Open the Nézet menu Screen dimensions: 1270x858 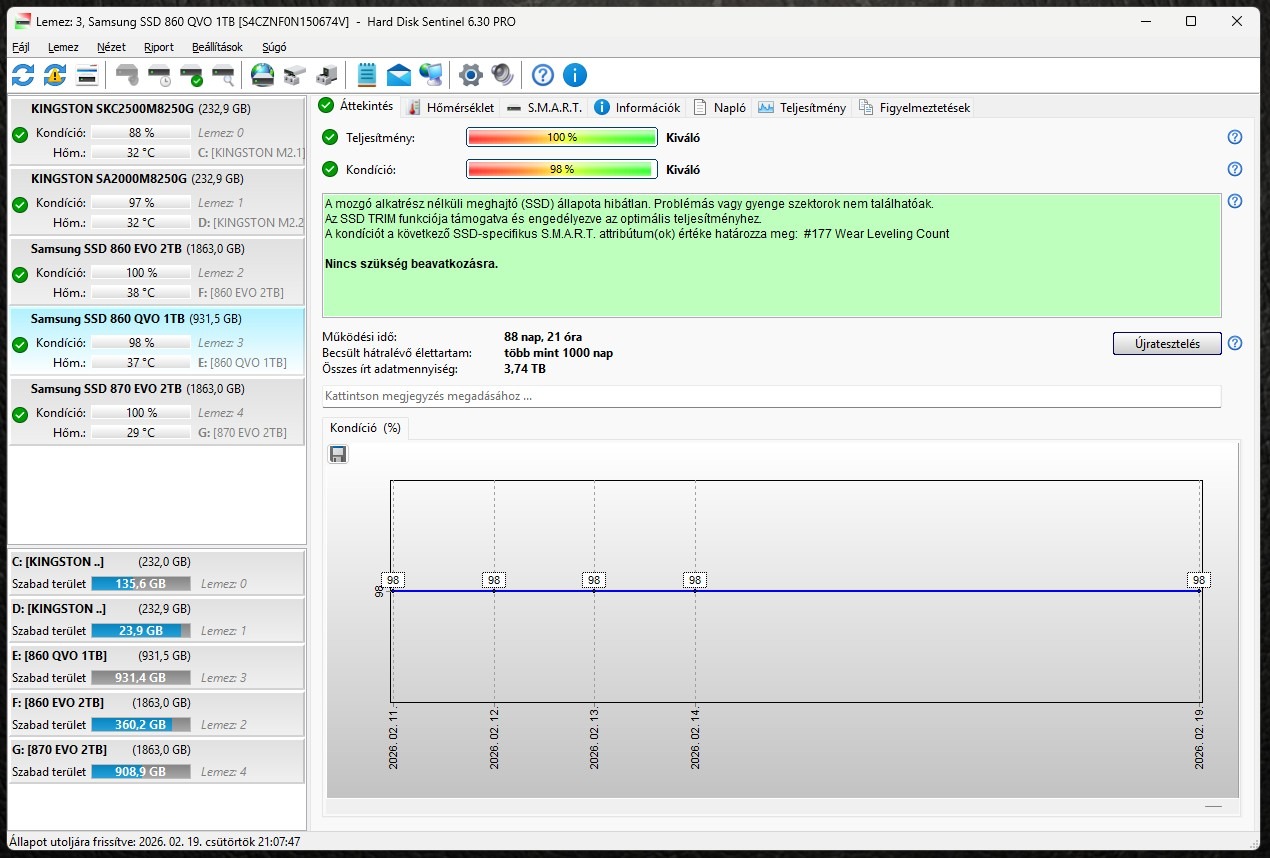point(111,47)
